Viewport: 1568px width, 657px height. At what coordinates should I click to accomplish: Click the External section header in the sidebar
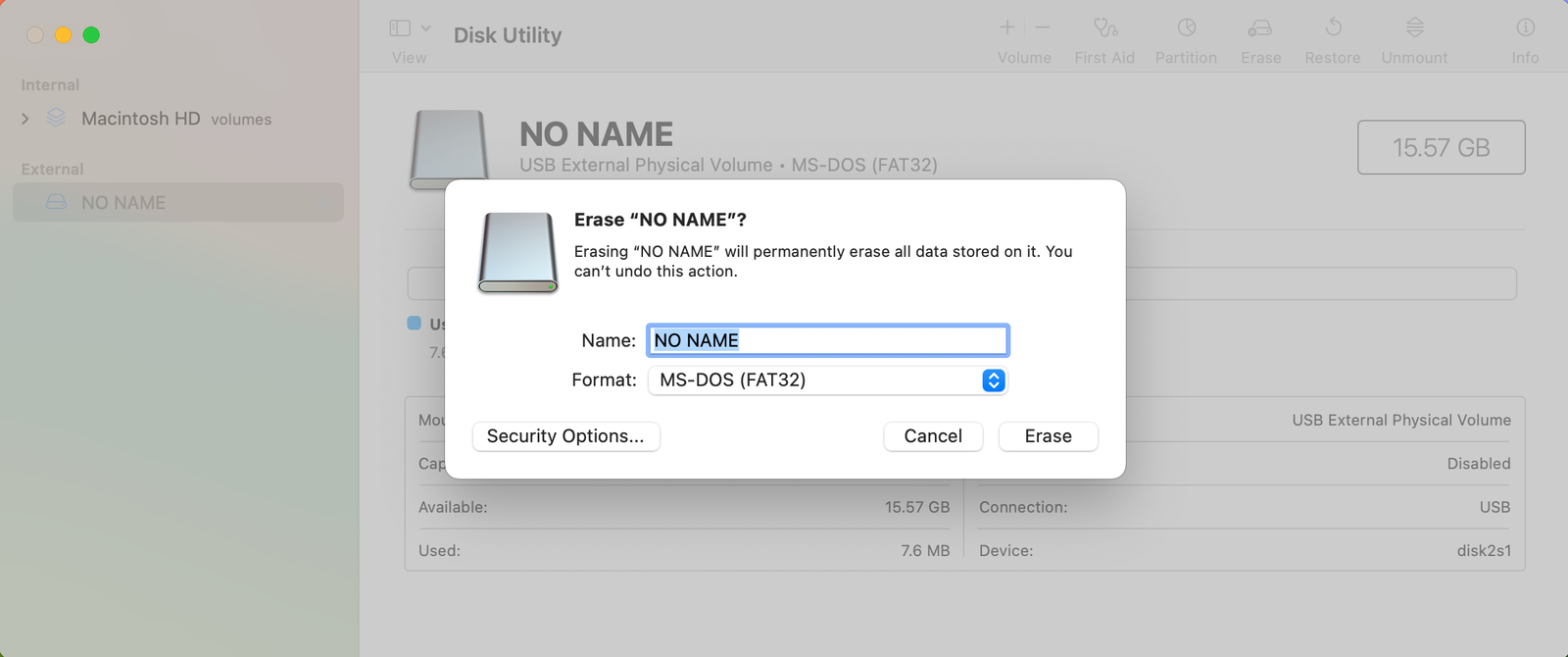coord(52,169)
